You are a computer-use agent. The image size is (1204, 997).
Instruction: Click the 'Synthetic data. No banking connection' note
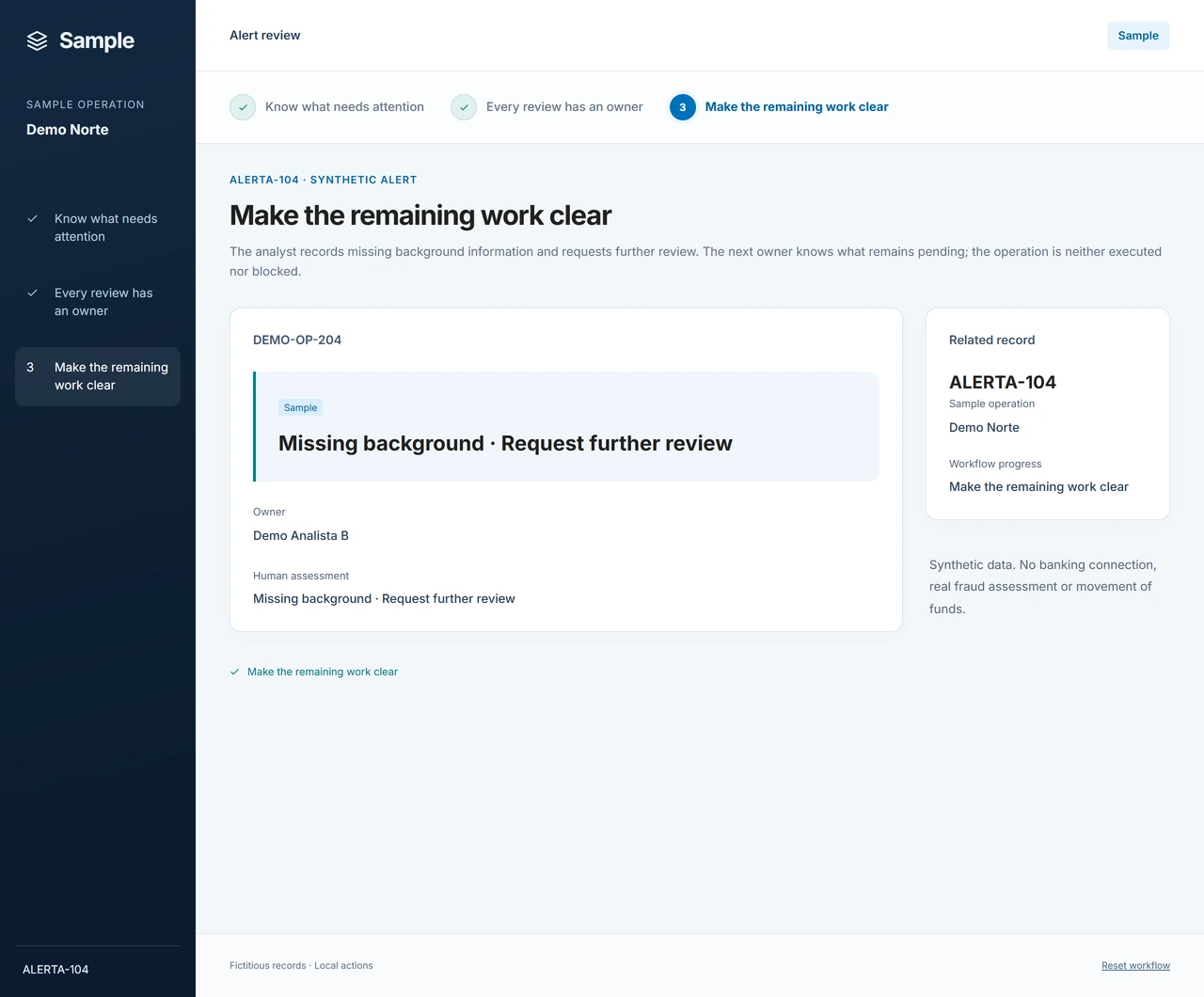[x=1043, y=587]
